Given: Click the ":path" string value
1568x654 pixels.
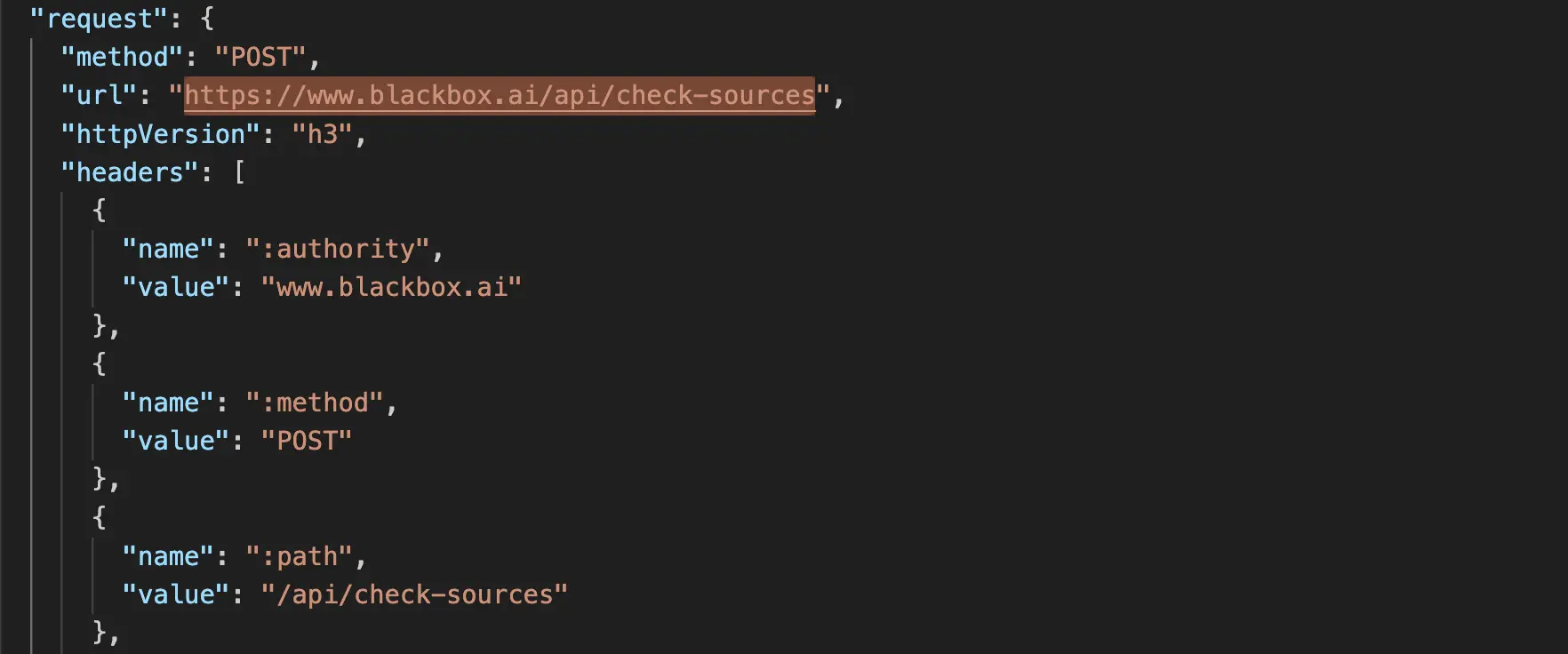Looking at the screenshot, I should (300, 556).
